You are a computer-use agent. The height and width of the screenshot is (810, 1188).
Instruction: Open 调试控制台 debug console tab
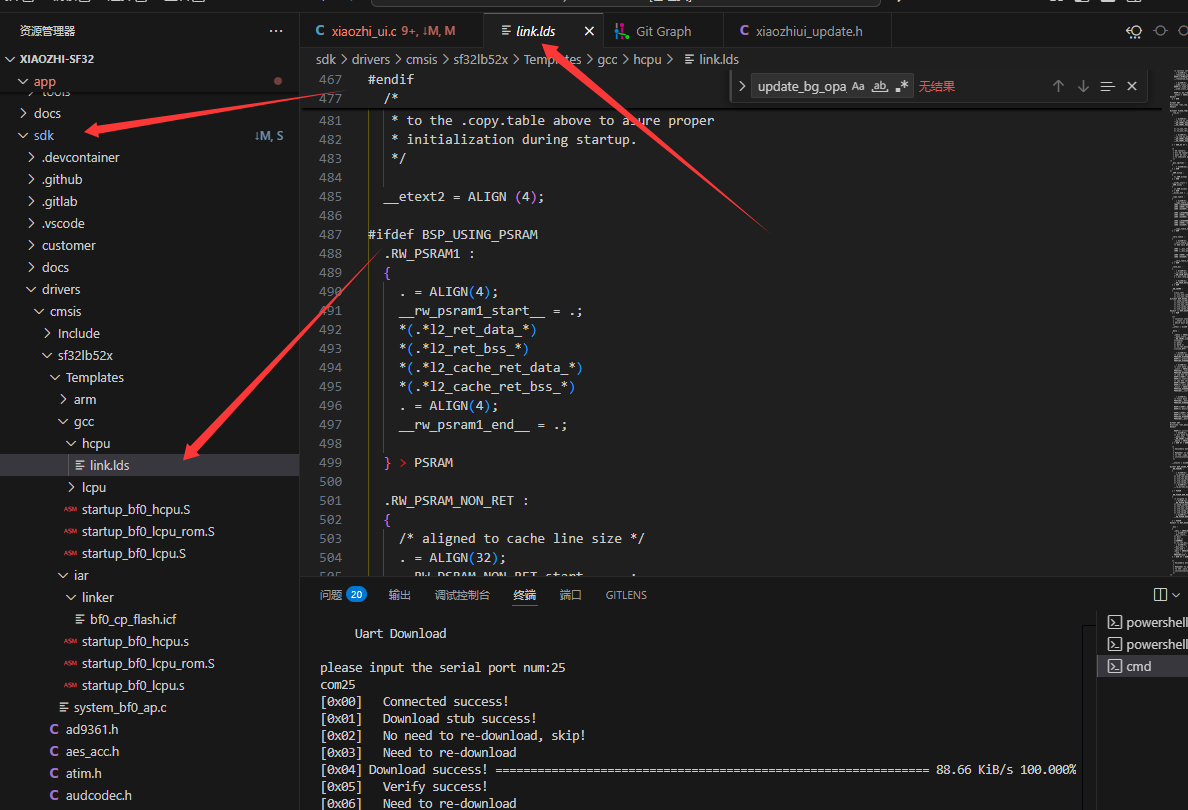tap(462, 595)
